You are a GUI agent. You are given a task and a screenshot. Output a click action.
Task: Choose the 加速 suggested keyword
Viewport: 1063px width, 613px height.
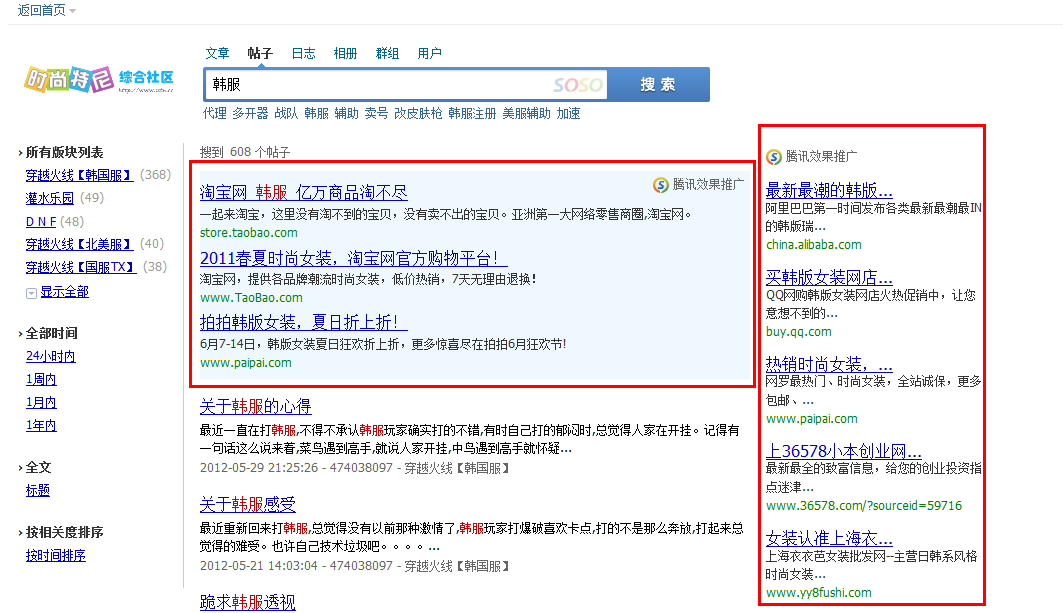click(x=569, y=113)
